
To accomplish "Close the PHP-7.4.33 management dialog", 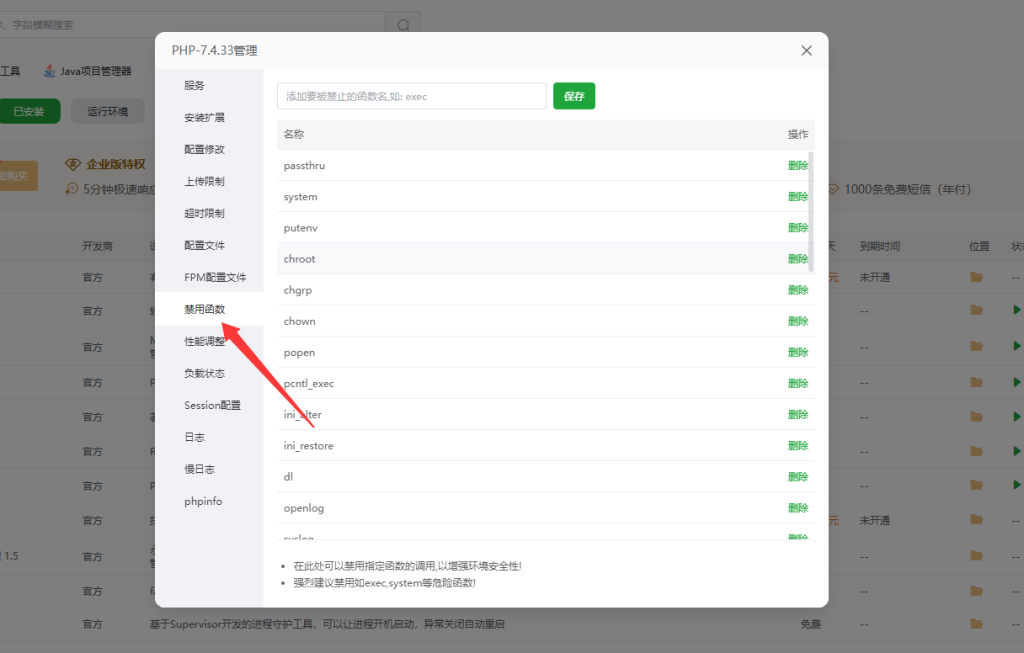I will (807, 50).
